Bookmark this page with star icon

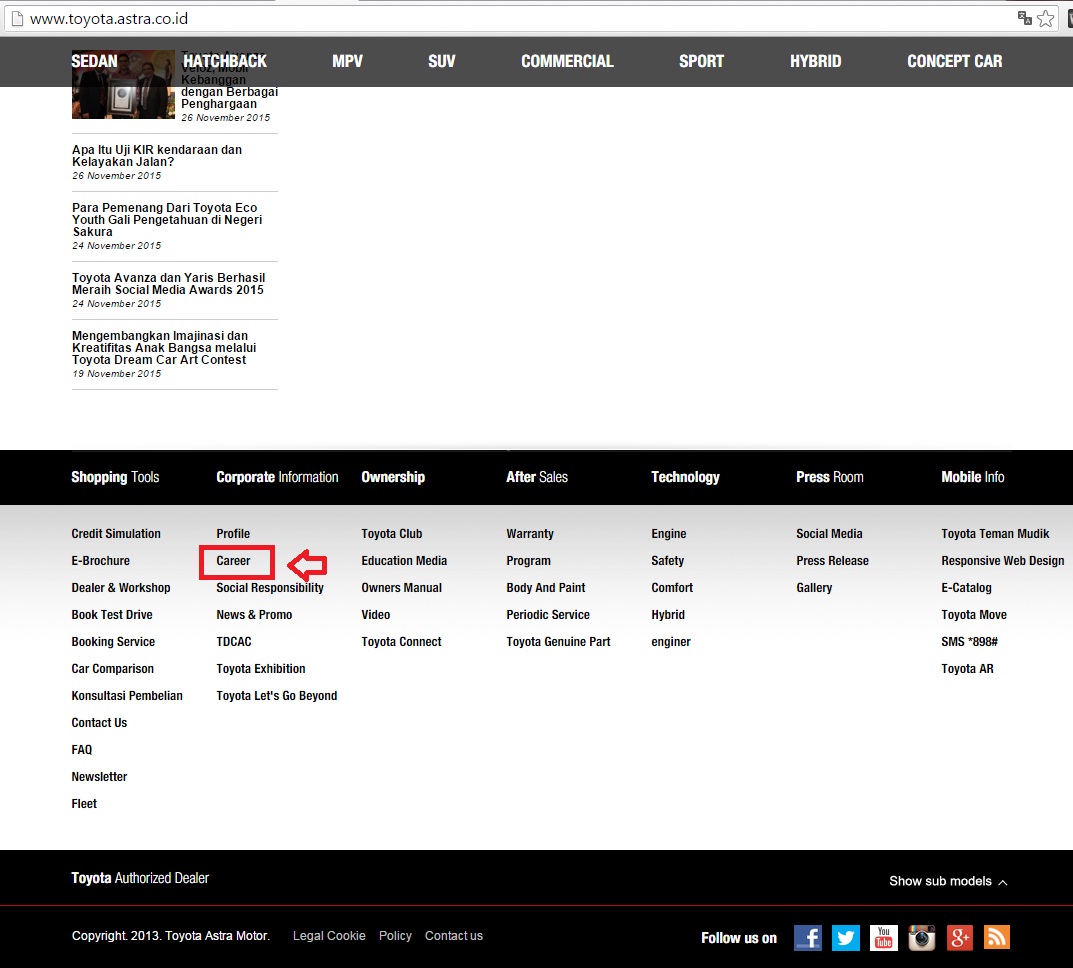coord(1046,18)
